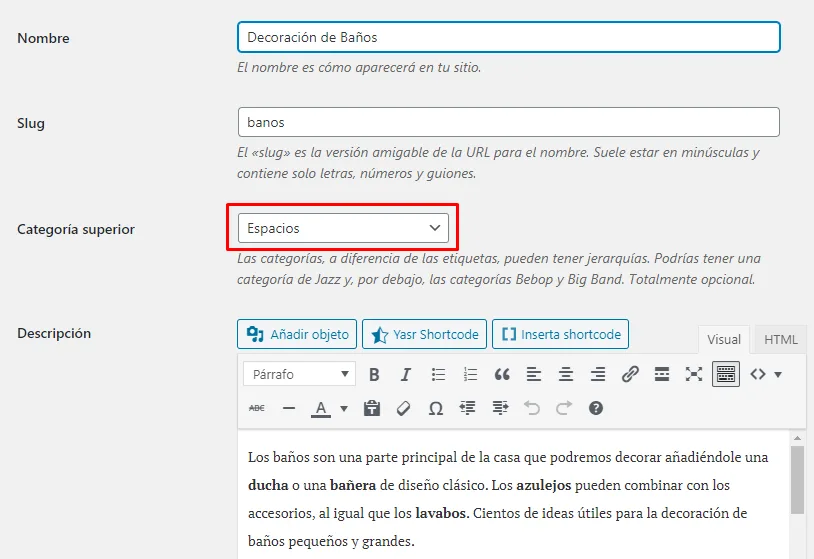
Task: Center align the paragraph text
Action: point(566,375)
